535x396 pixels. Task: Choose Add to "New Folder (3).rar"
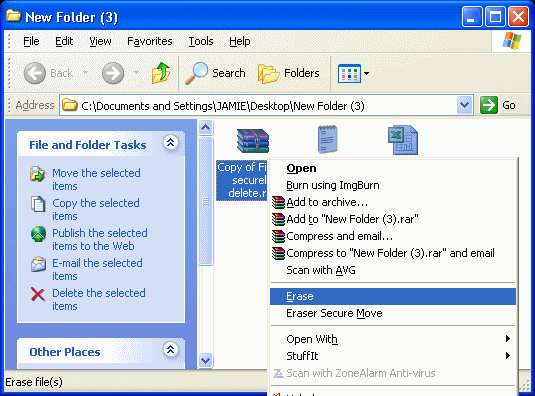click(393, 219)
